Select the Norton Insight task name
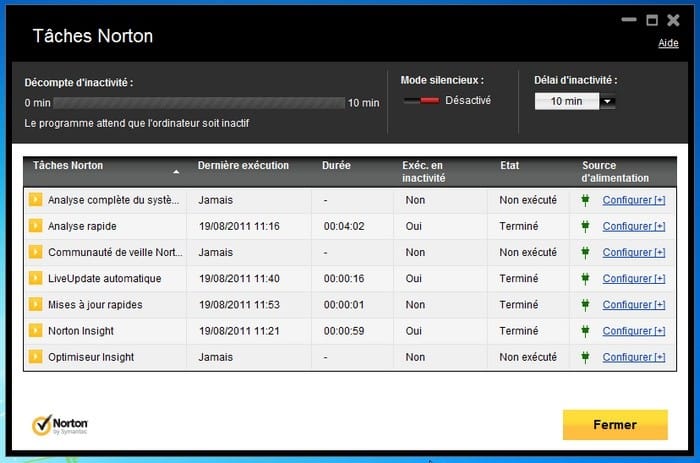Screen dimensions: 700x463 coord(81,331)
